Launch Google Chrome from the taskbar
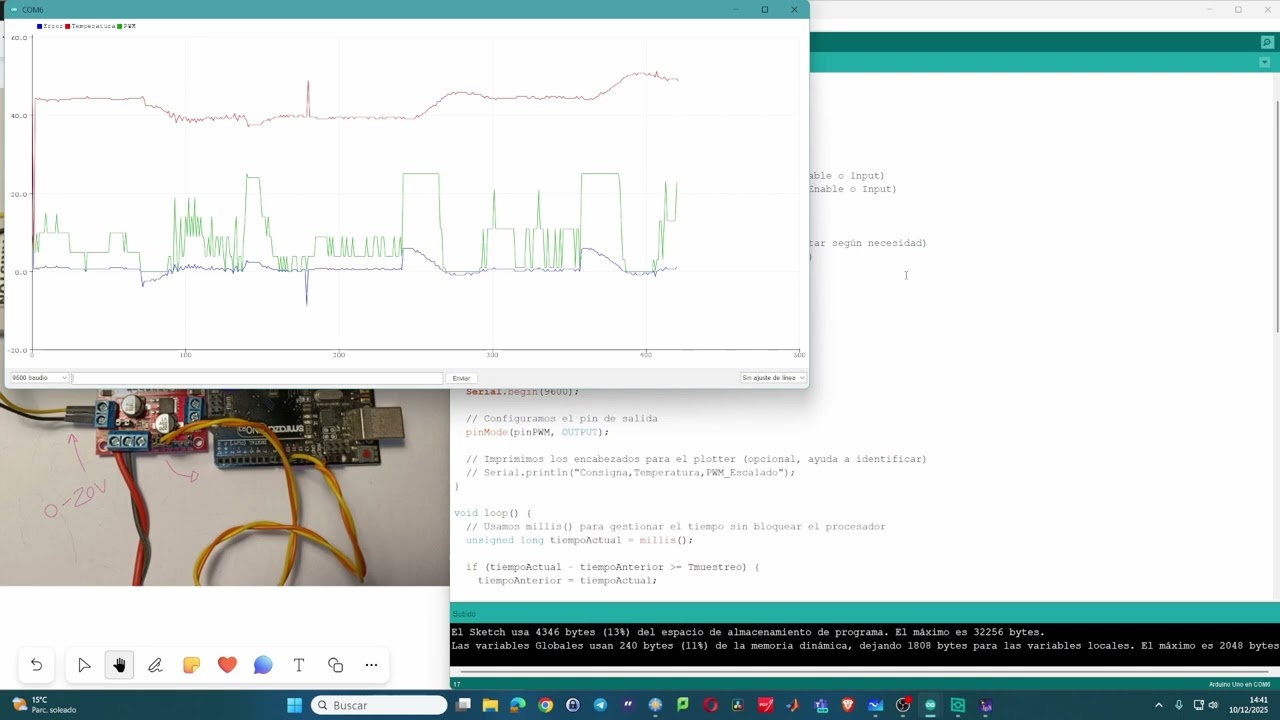Image resolution: width=1280 pixels, height=720 pixels. coord(545,705)
